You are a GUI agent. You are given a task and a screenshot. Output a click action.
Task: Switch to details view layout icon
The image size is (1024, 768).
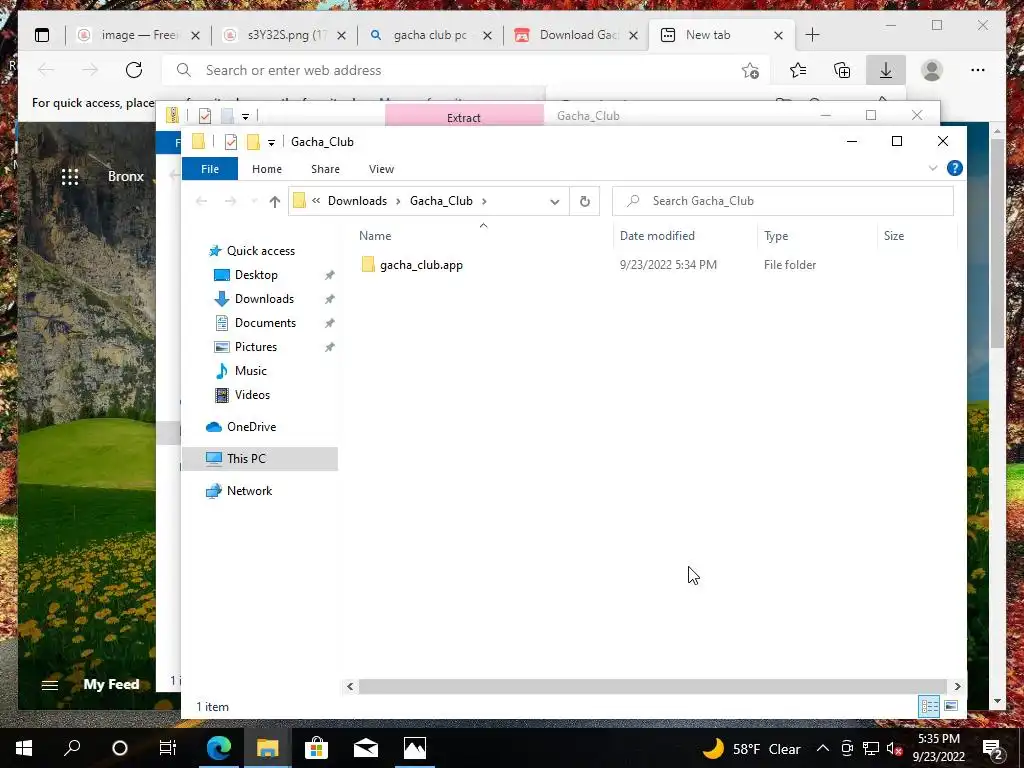click(x=929, y=706)
